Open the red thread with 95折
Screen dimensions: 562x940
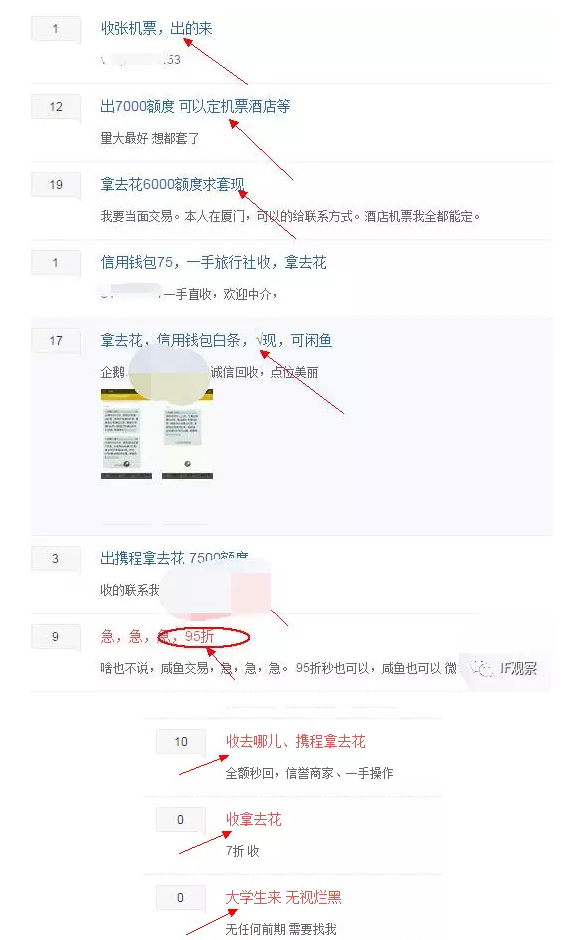(158, 636)
